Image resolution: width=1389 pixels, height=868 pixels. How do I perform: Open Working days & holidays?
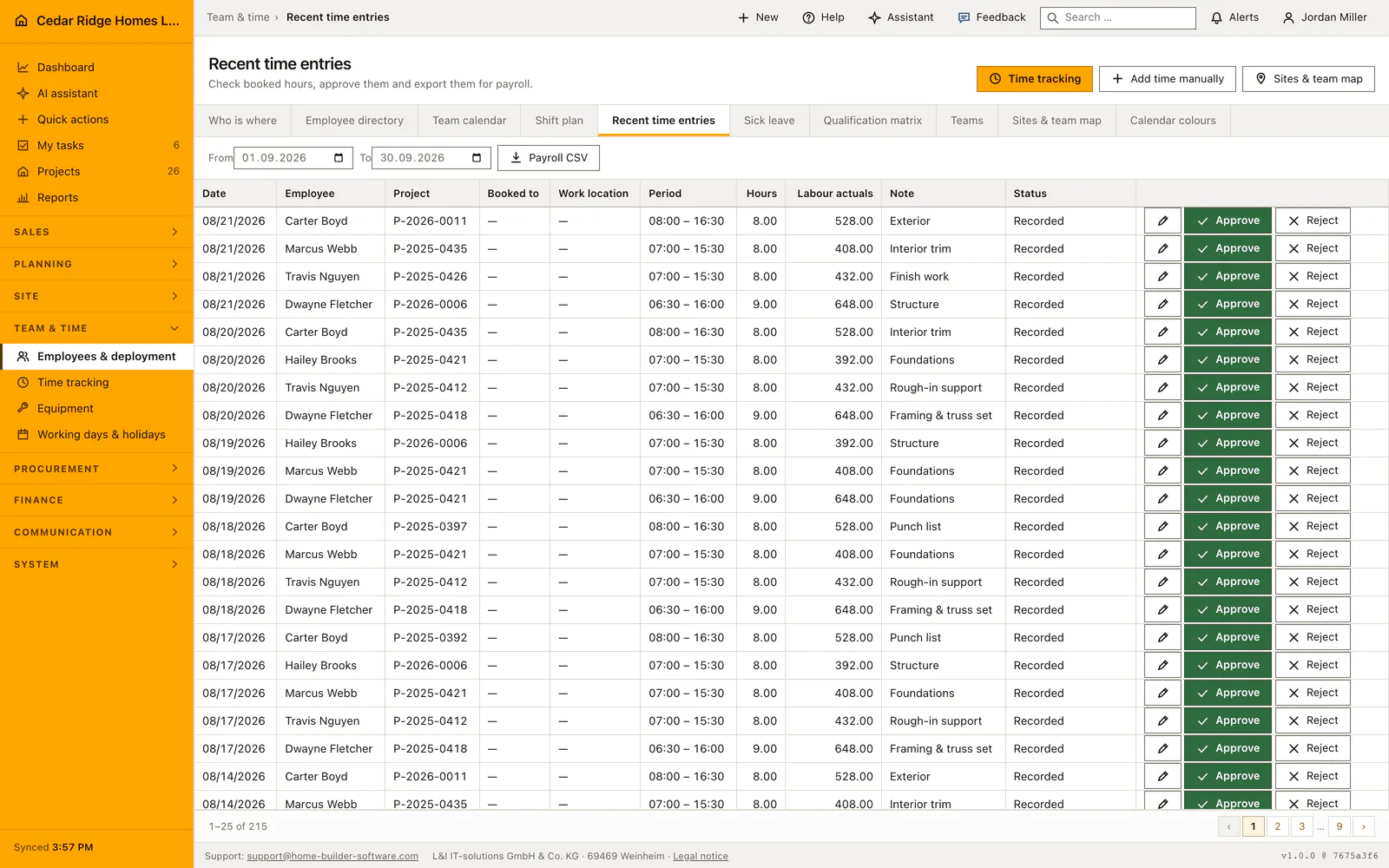point(96,434)
